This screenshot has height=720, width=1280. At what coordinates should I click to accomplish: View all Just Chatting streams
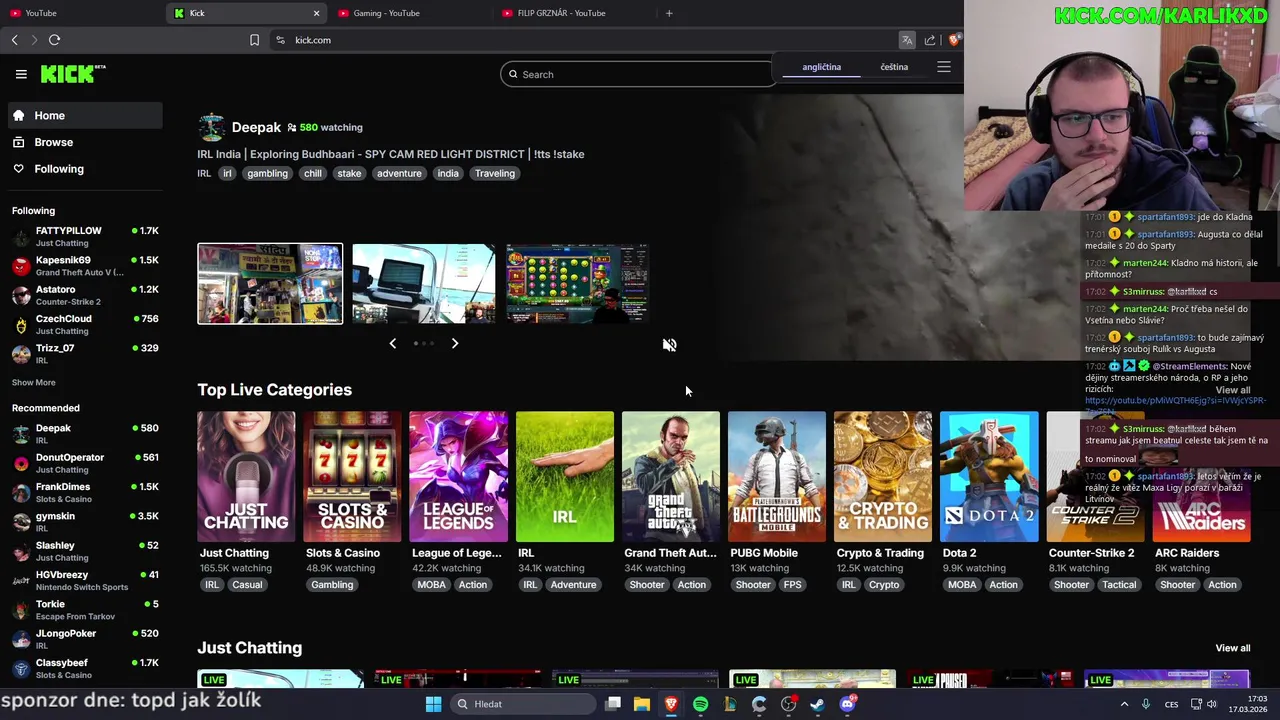tap(1232, 648)
